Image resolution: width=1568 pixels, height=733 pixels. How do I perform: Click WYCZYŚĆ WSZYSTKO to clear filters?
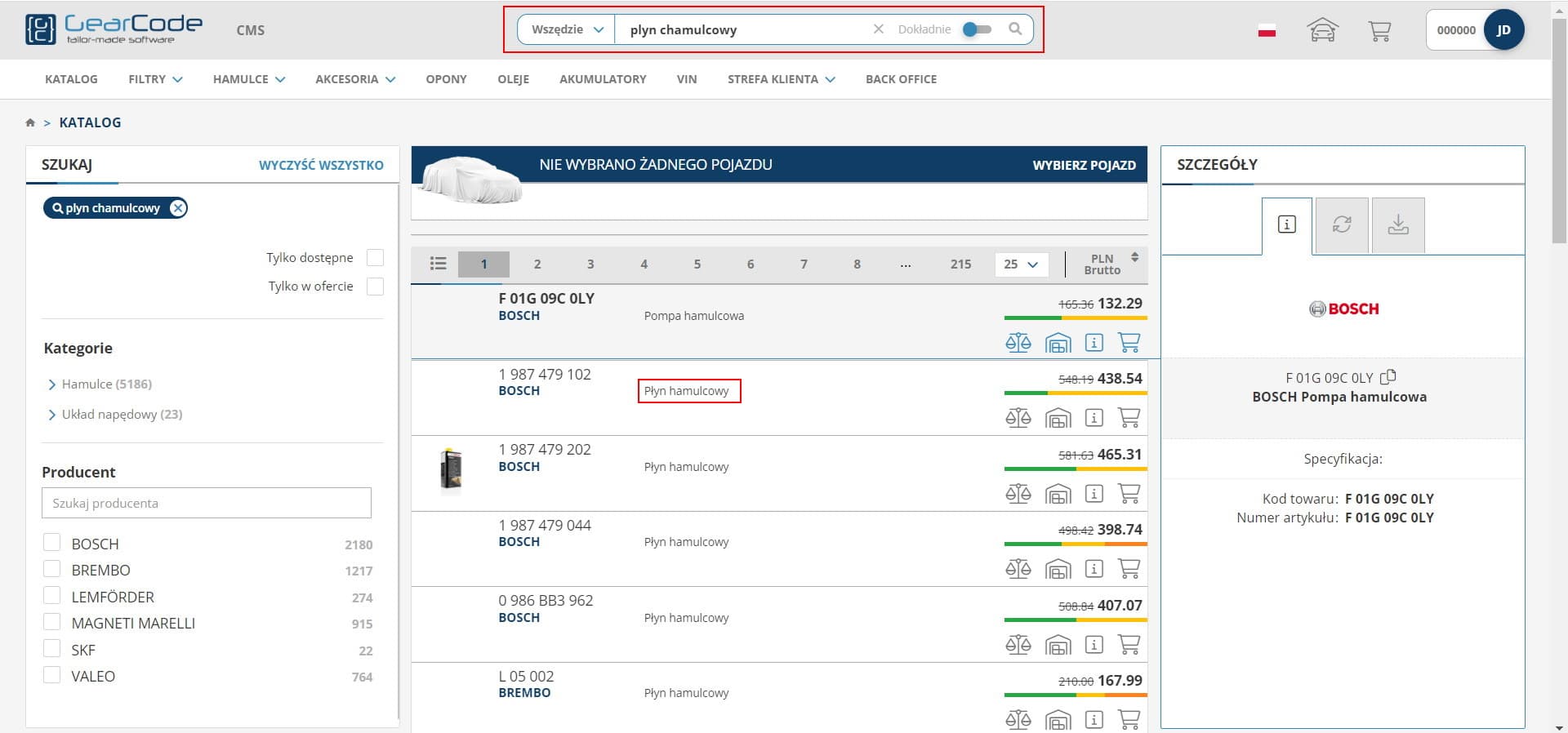321,165
